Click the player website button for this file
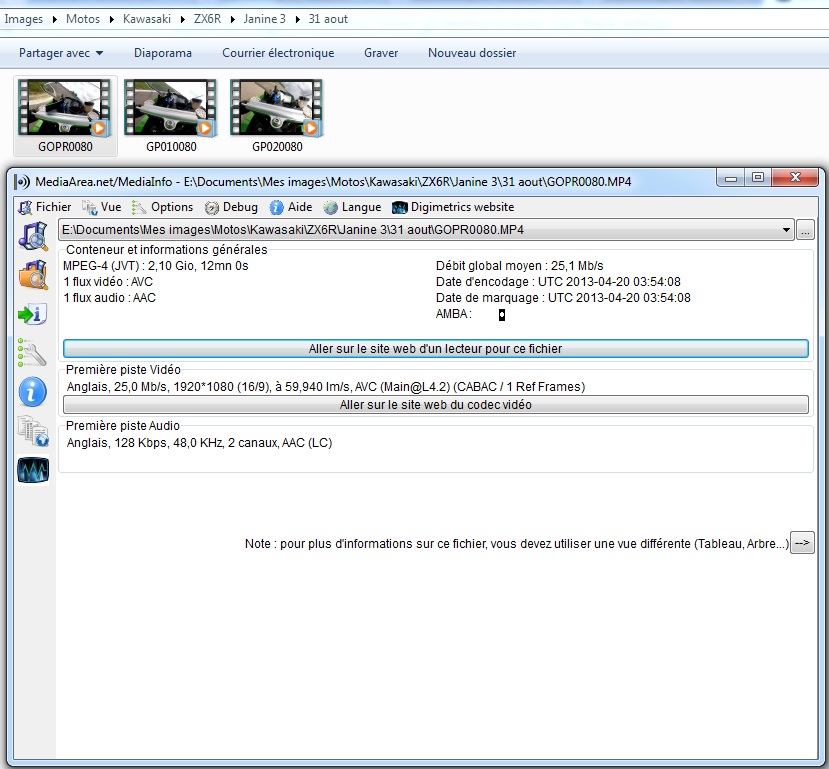The height and width of the screenshot is (769, 829). tap(435, 349)
